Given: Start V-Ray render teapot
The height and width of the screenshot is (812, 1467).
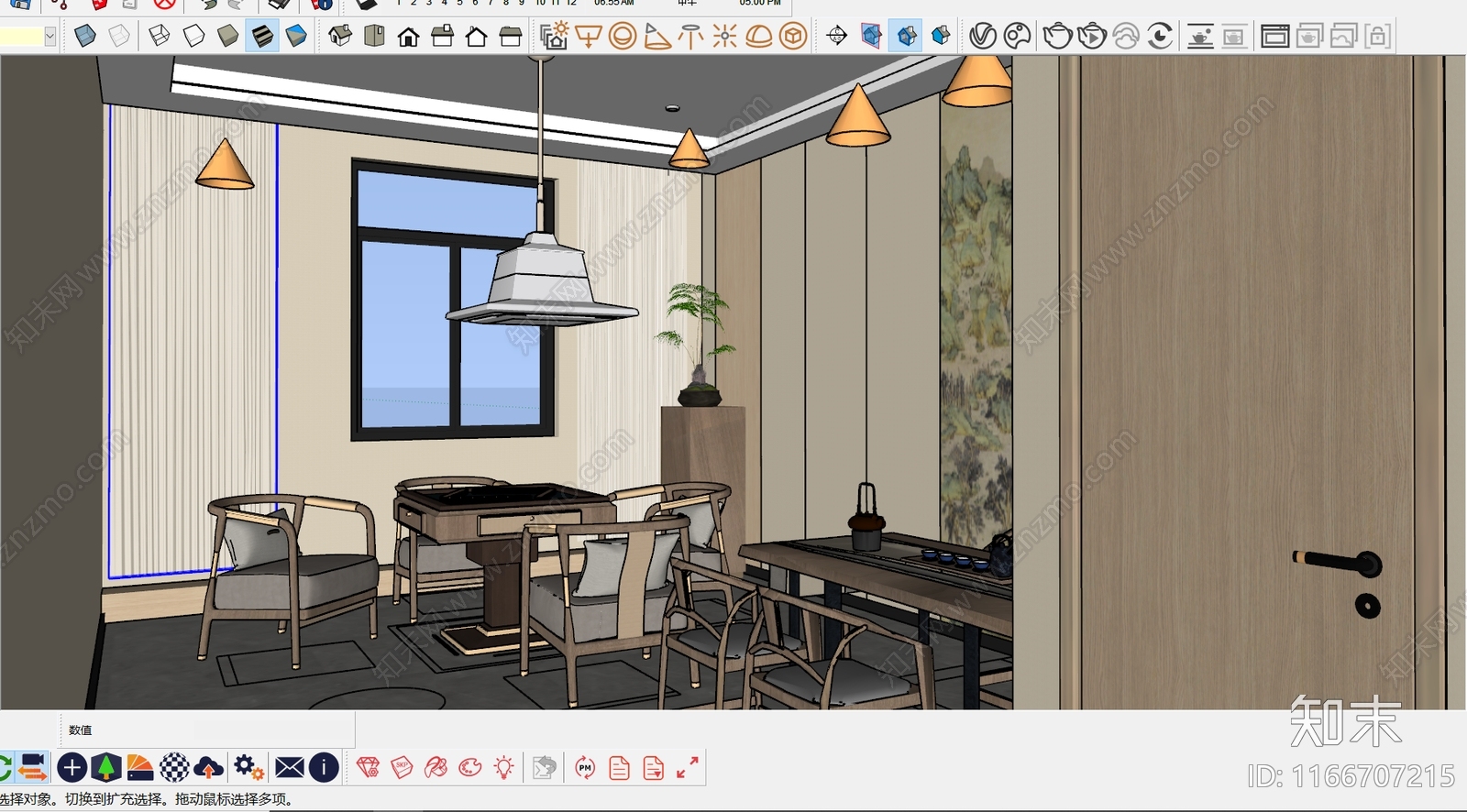Looking at the screenshot, I should tap(1058, 36).
